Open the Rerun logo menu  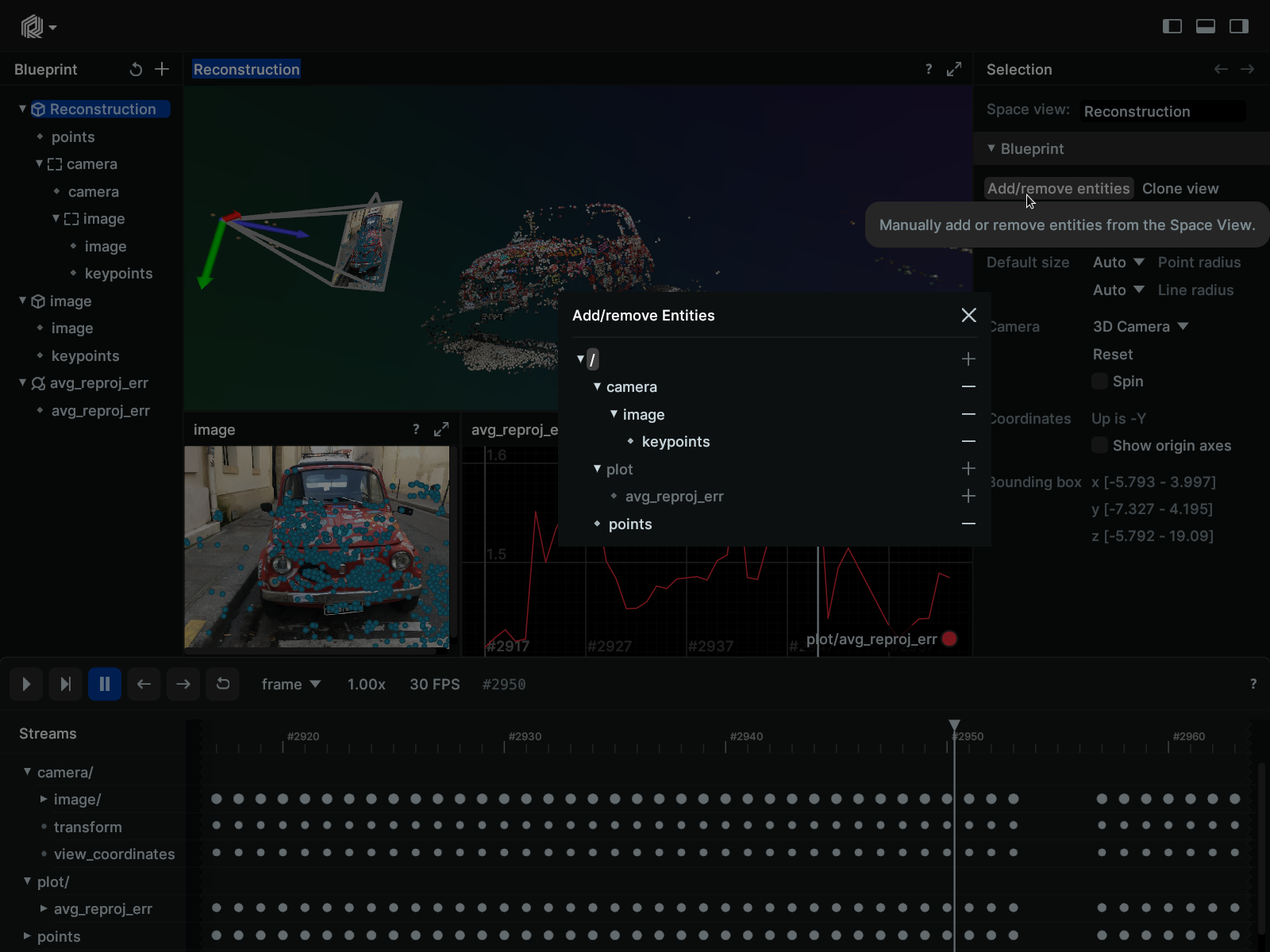pos(37,27)
